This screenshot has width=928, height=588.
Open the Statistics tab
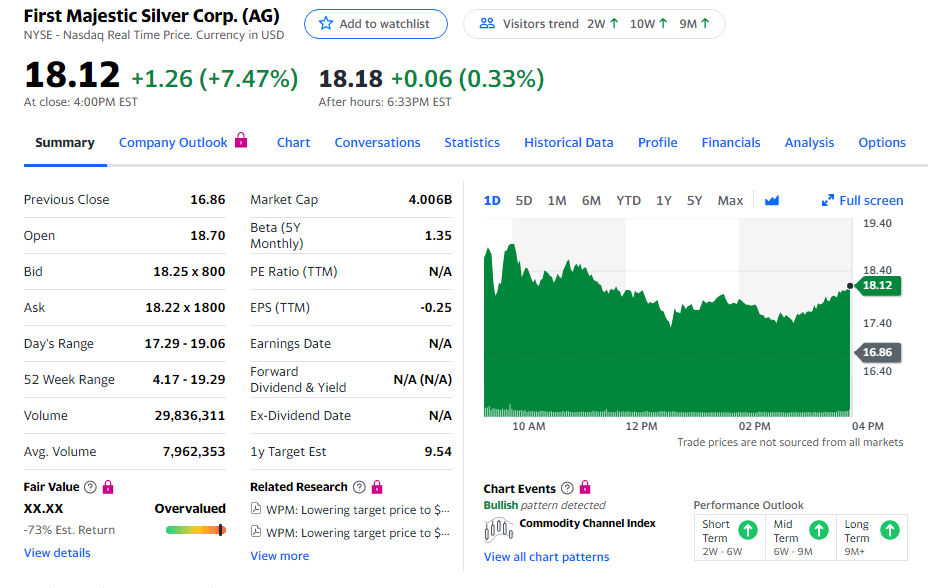472,143
